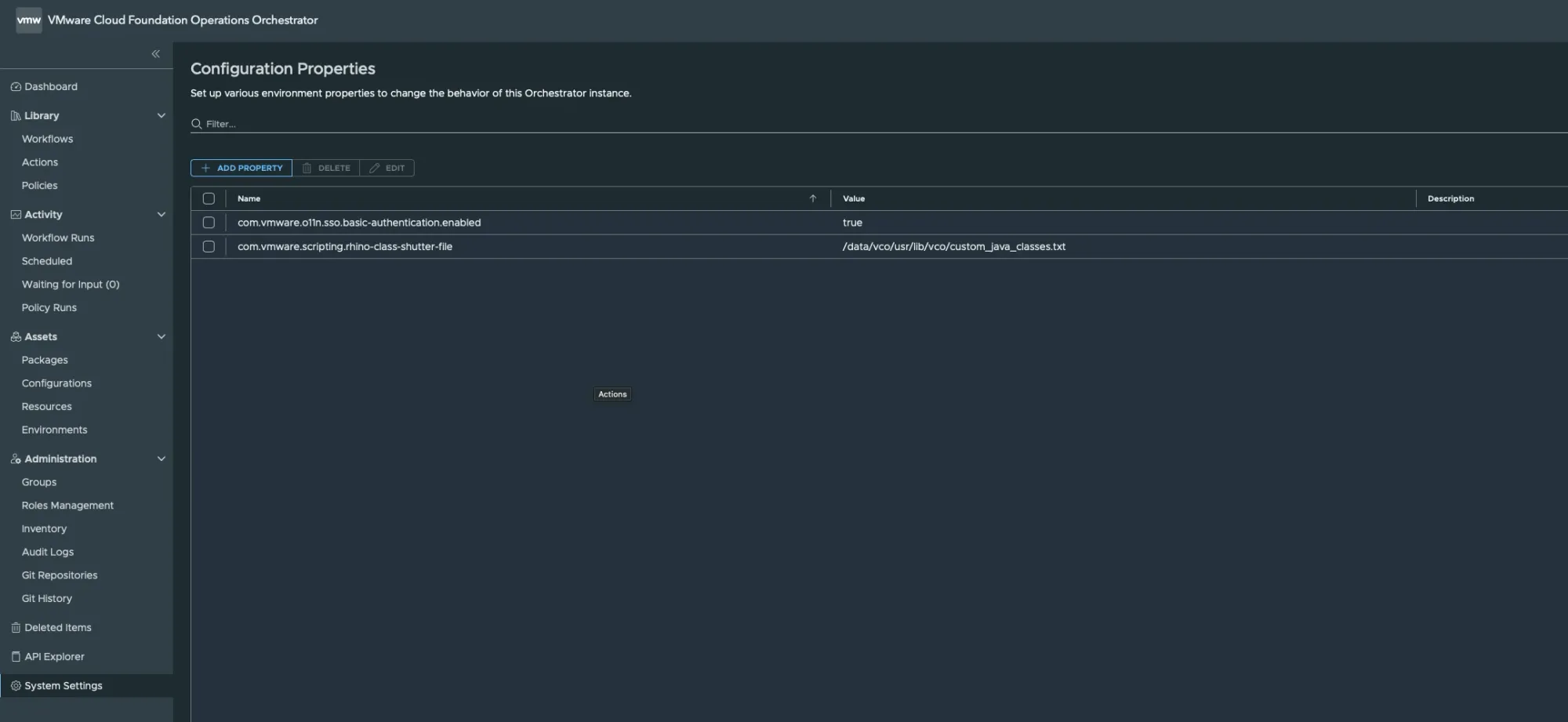Open Audit Logs
This screenshot has width=1568, height=722.
coord(48,553)
